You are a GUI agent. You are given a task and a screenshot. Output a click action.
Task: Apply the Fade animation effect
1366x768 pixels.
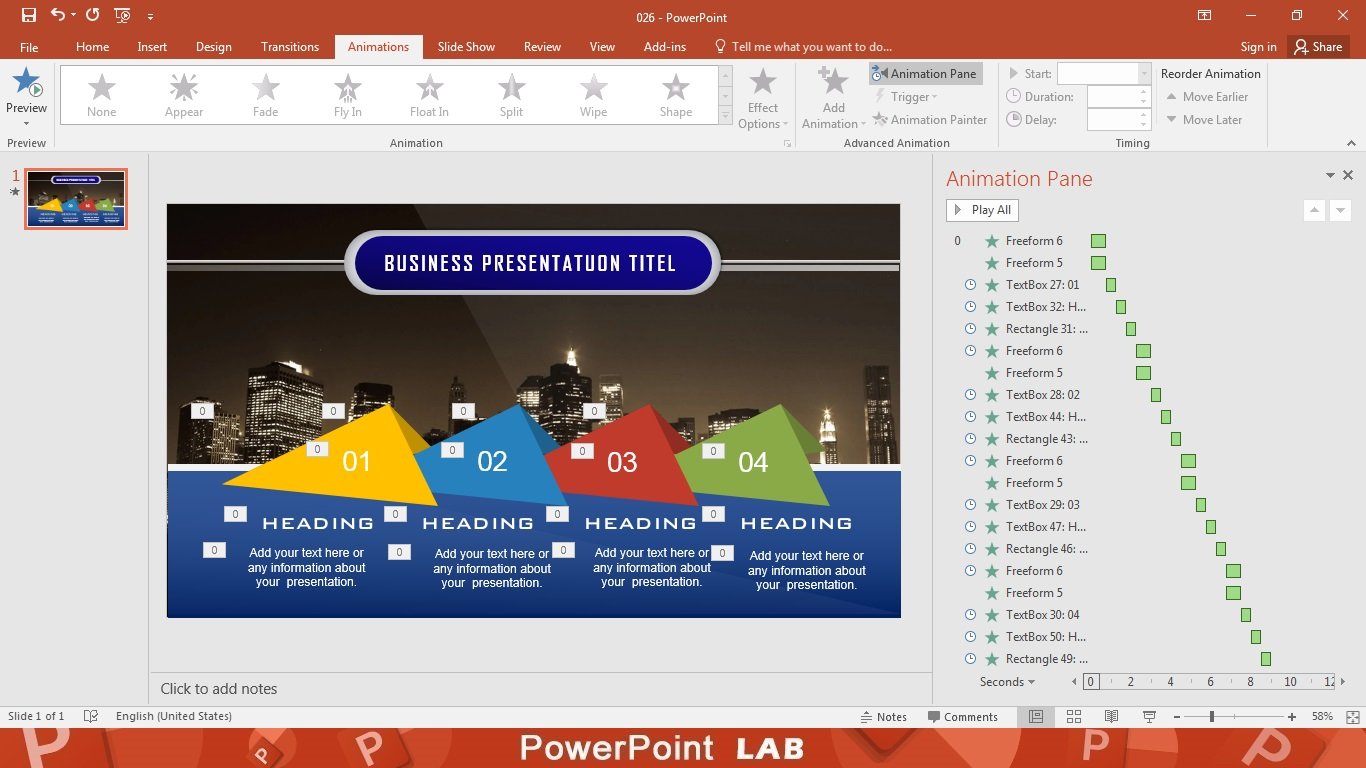pyautogui.click(x=266, y=96)
